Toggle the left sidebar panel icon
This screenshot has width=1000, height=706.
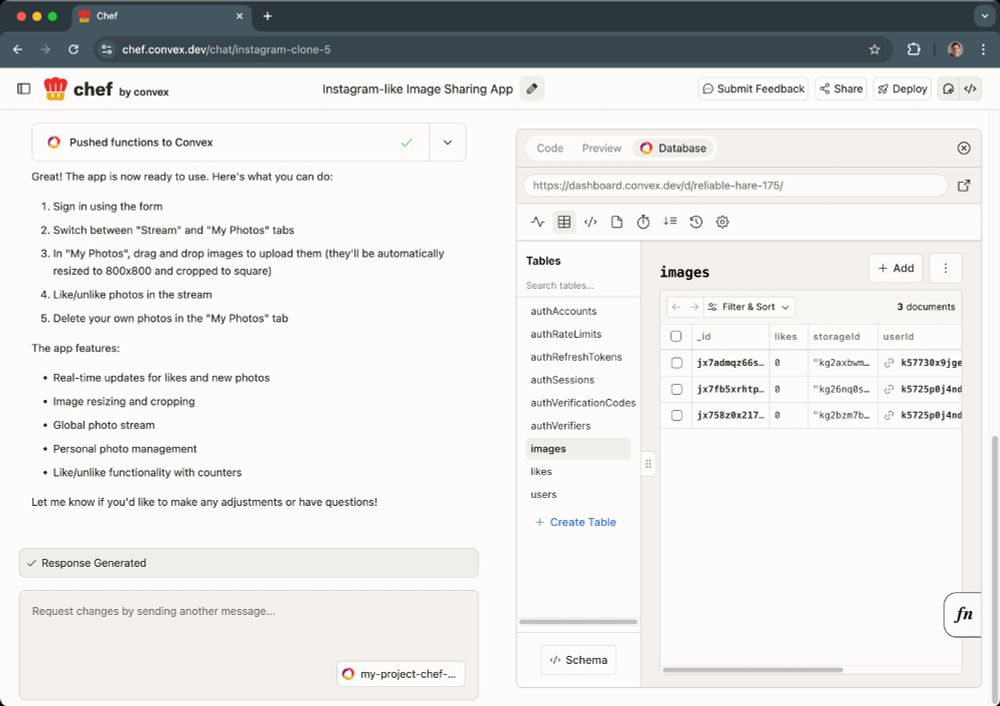tap(24, 89)
